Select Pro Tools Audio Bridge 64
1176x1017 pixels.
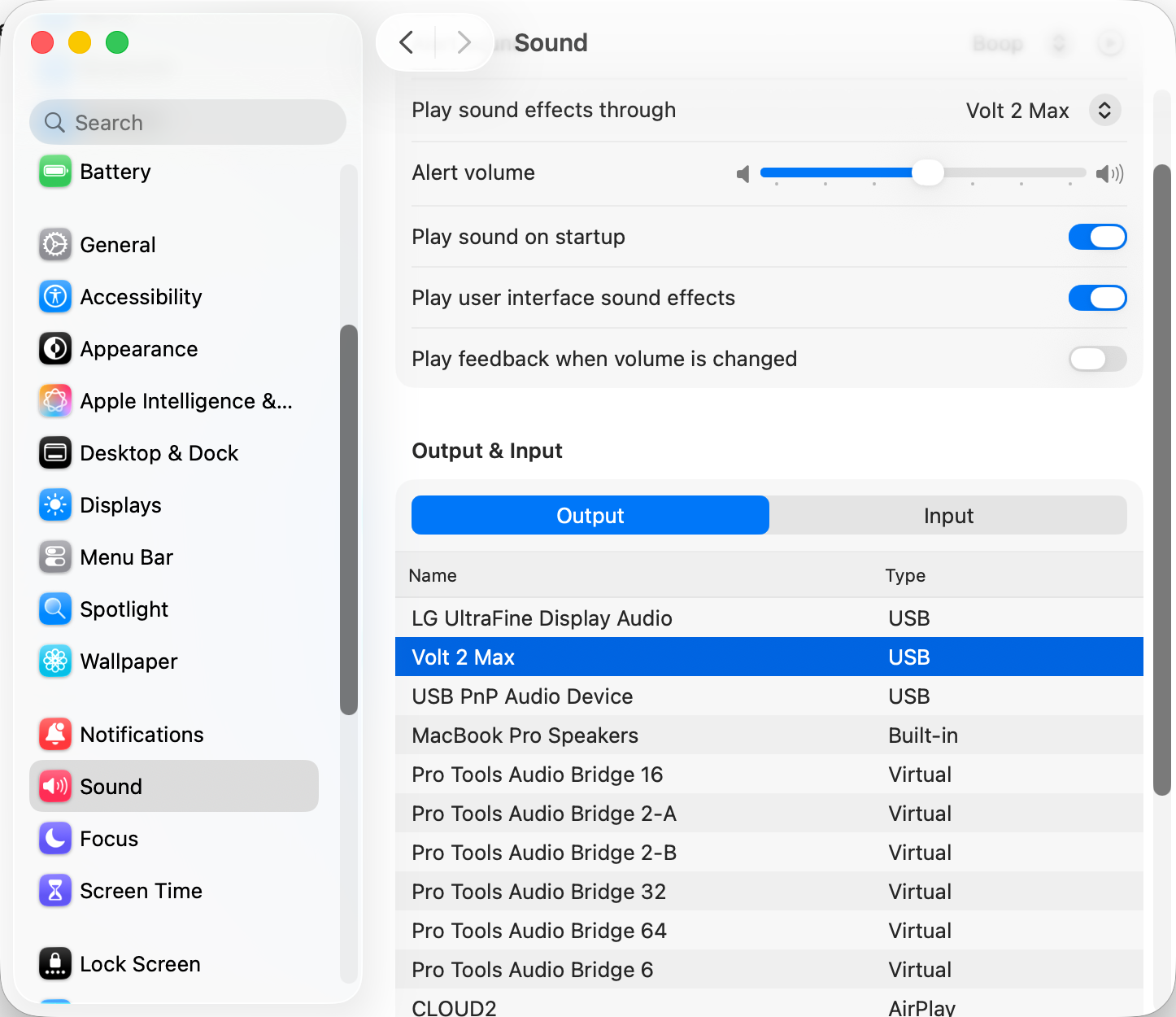pos(769,930)
